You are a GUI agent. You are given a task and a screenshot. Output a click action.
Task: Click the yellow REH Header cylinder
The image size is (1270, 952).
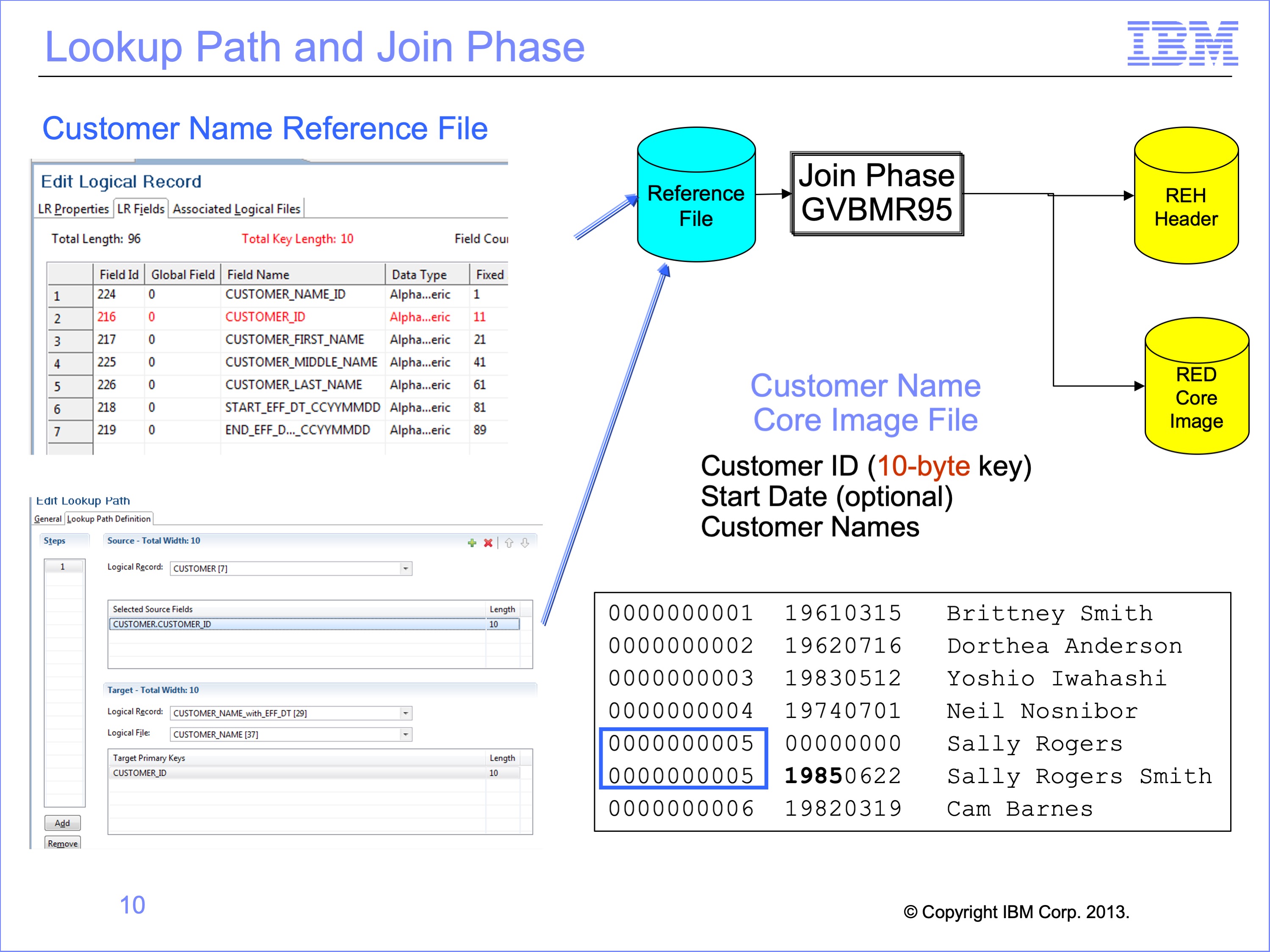coord(1186,196)
